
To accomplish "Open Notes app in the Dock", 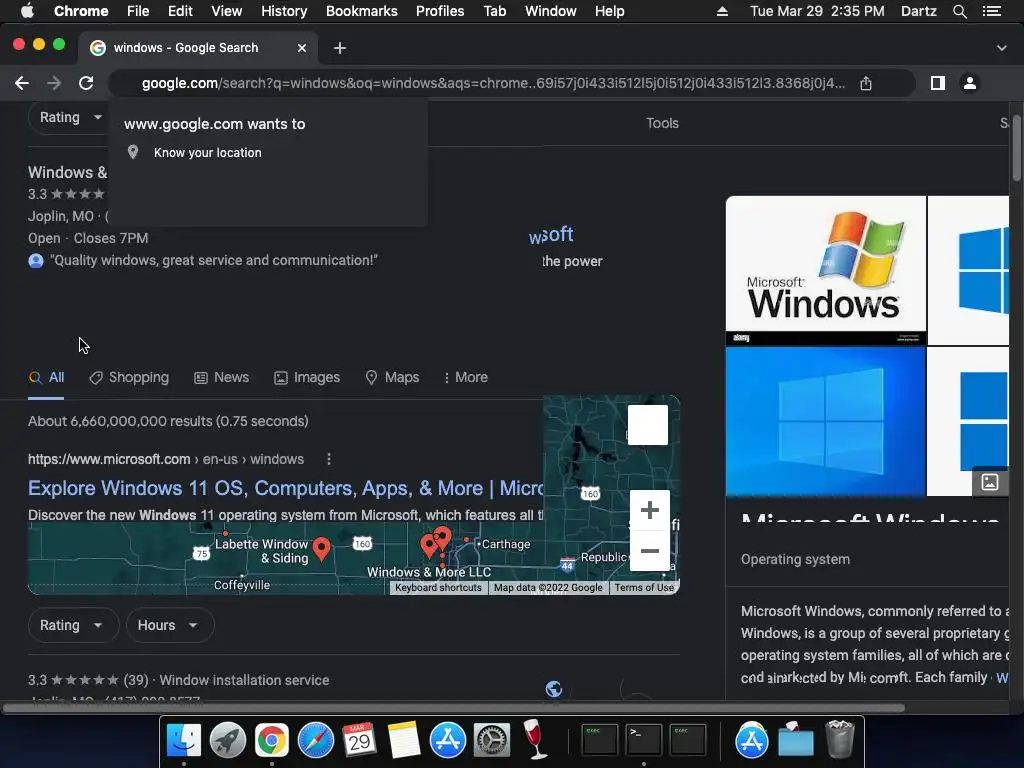I will [404, 740].
